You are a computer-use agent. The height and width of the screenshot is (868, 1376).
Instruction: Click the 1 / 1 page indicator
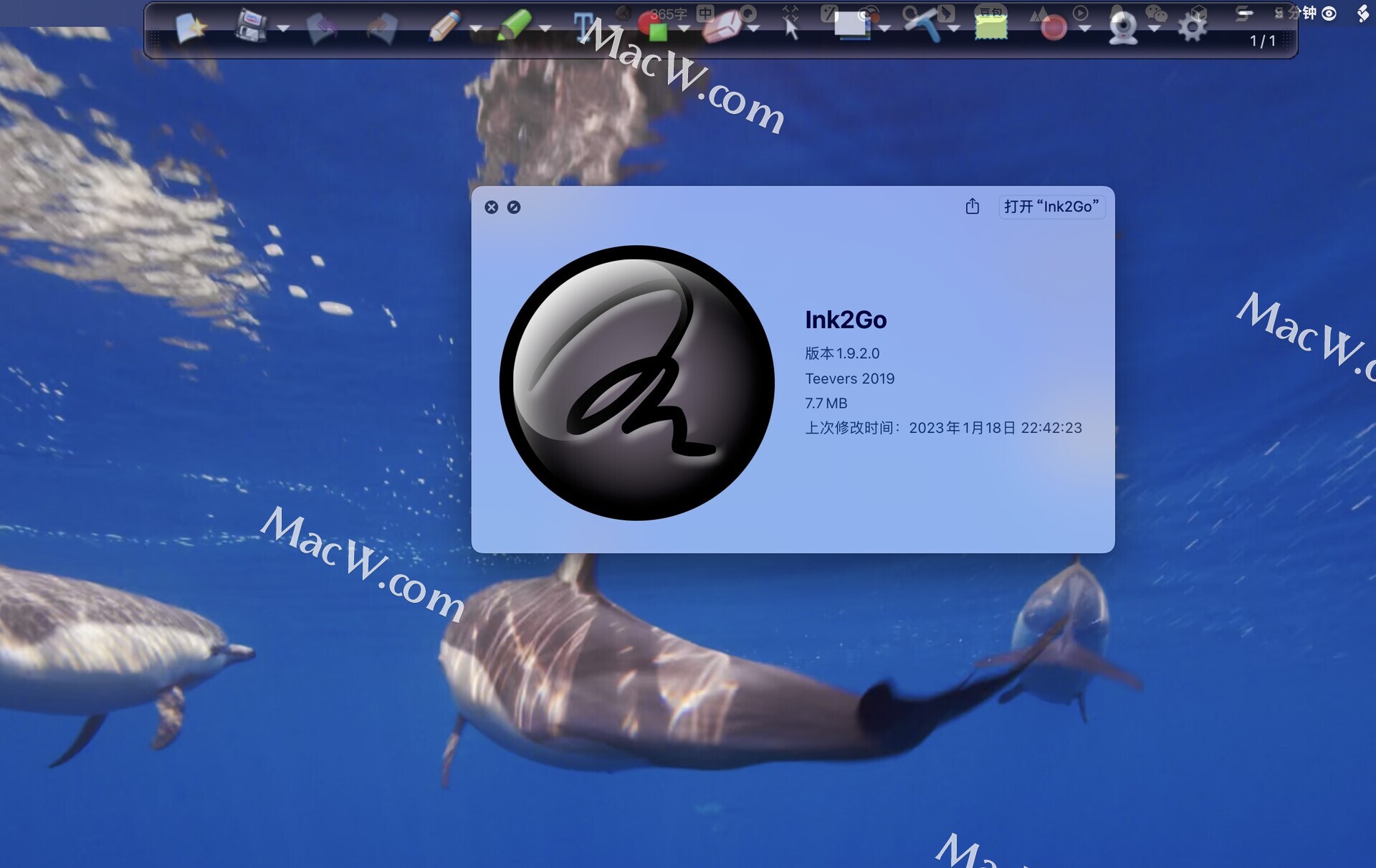tap(1263, 41)
